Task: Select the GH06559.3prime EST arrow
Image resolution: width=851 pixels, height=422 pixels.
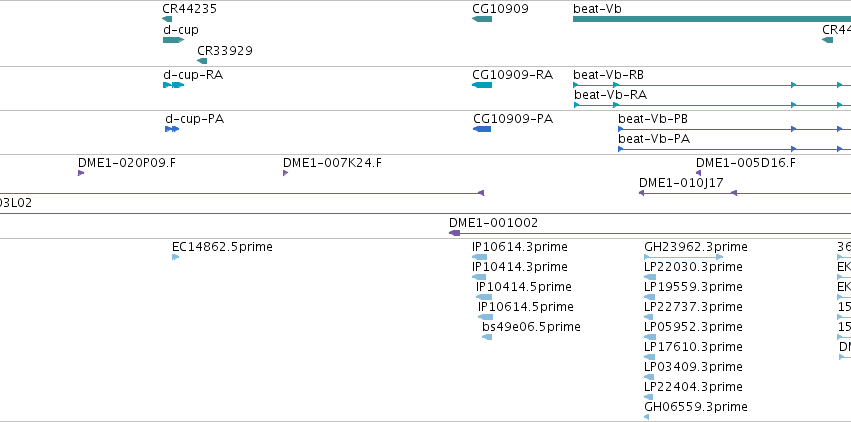Action: tap(647, 417)
